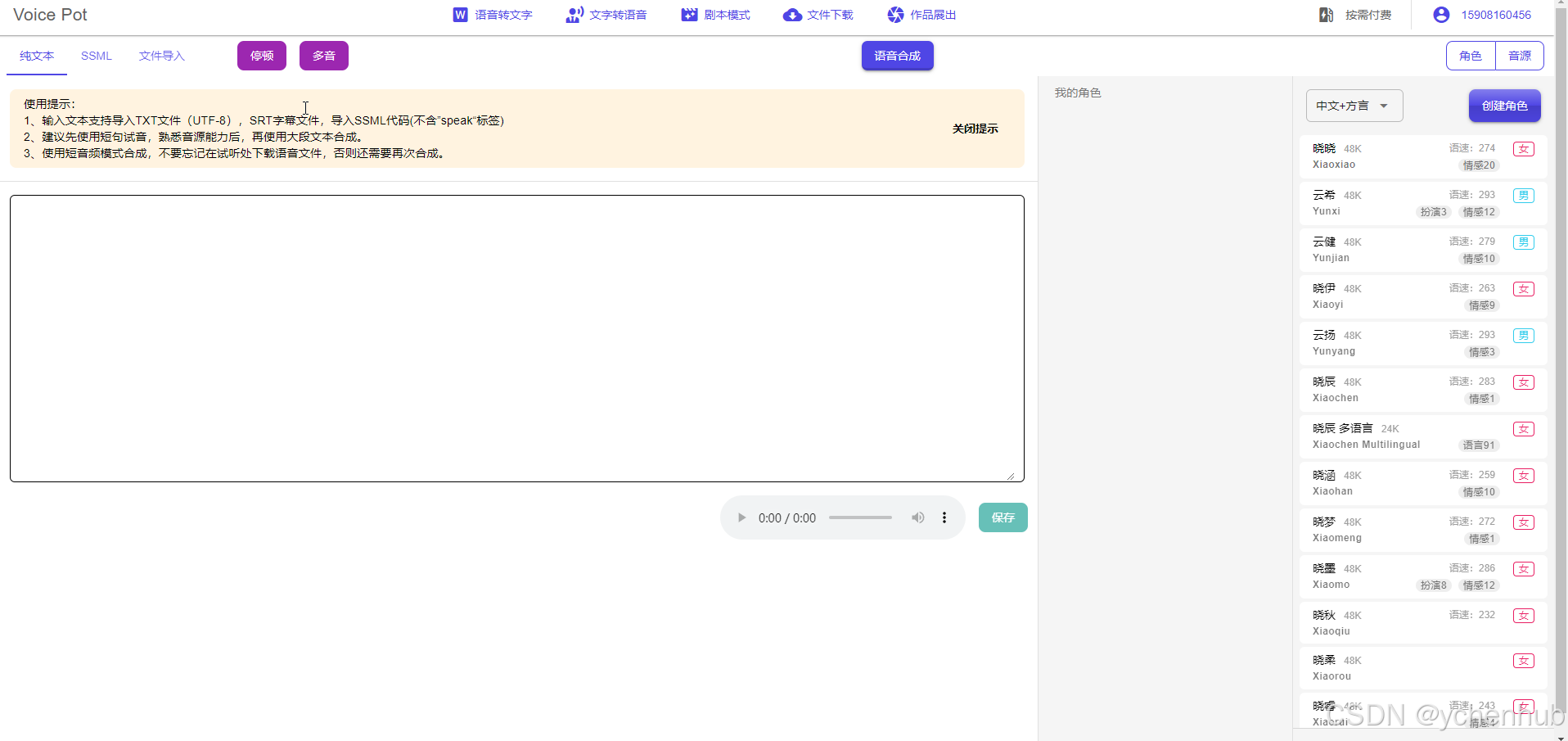Click the 情感20 tag on Xiaoxiao
The width and height of the screenshot is (1568, 741).
click(1479, 165)
